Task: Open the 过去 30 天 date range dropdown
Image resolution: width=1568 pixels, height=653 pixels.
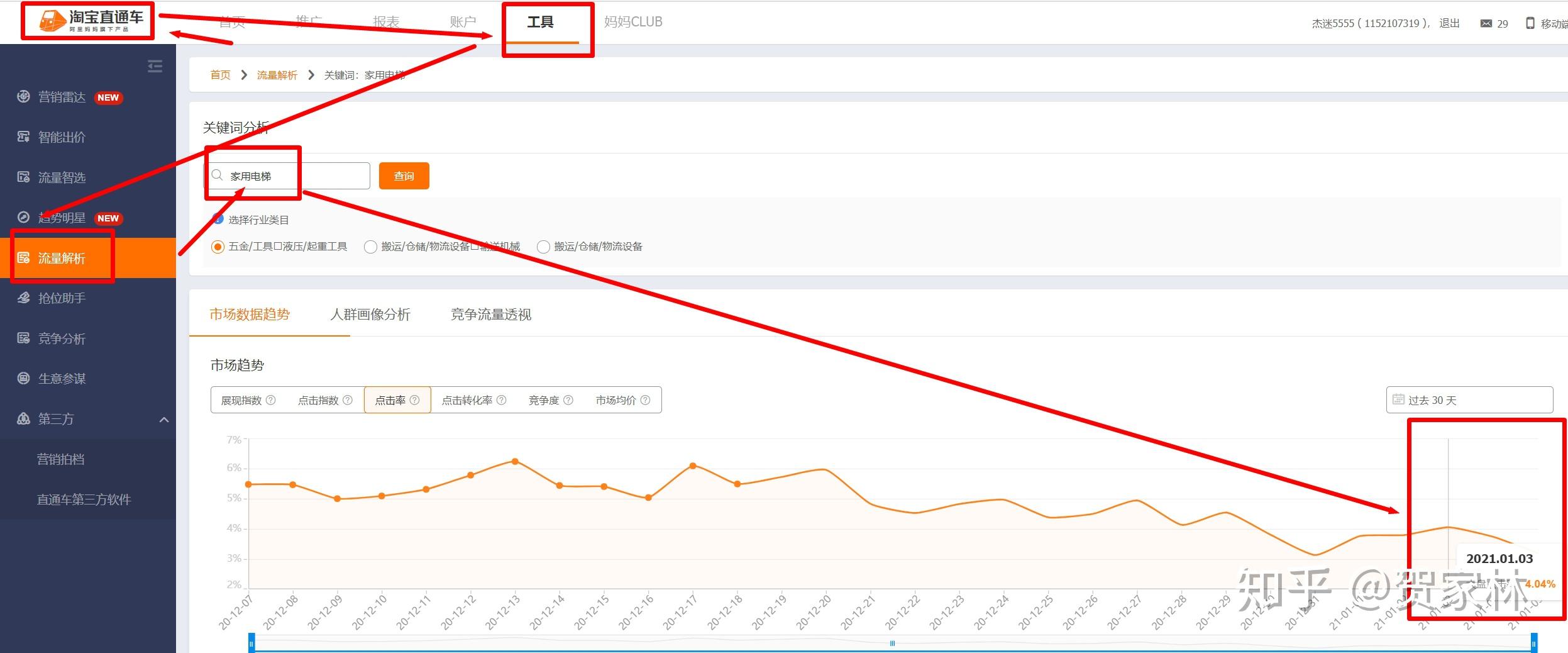Action: coord(1469,399)
